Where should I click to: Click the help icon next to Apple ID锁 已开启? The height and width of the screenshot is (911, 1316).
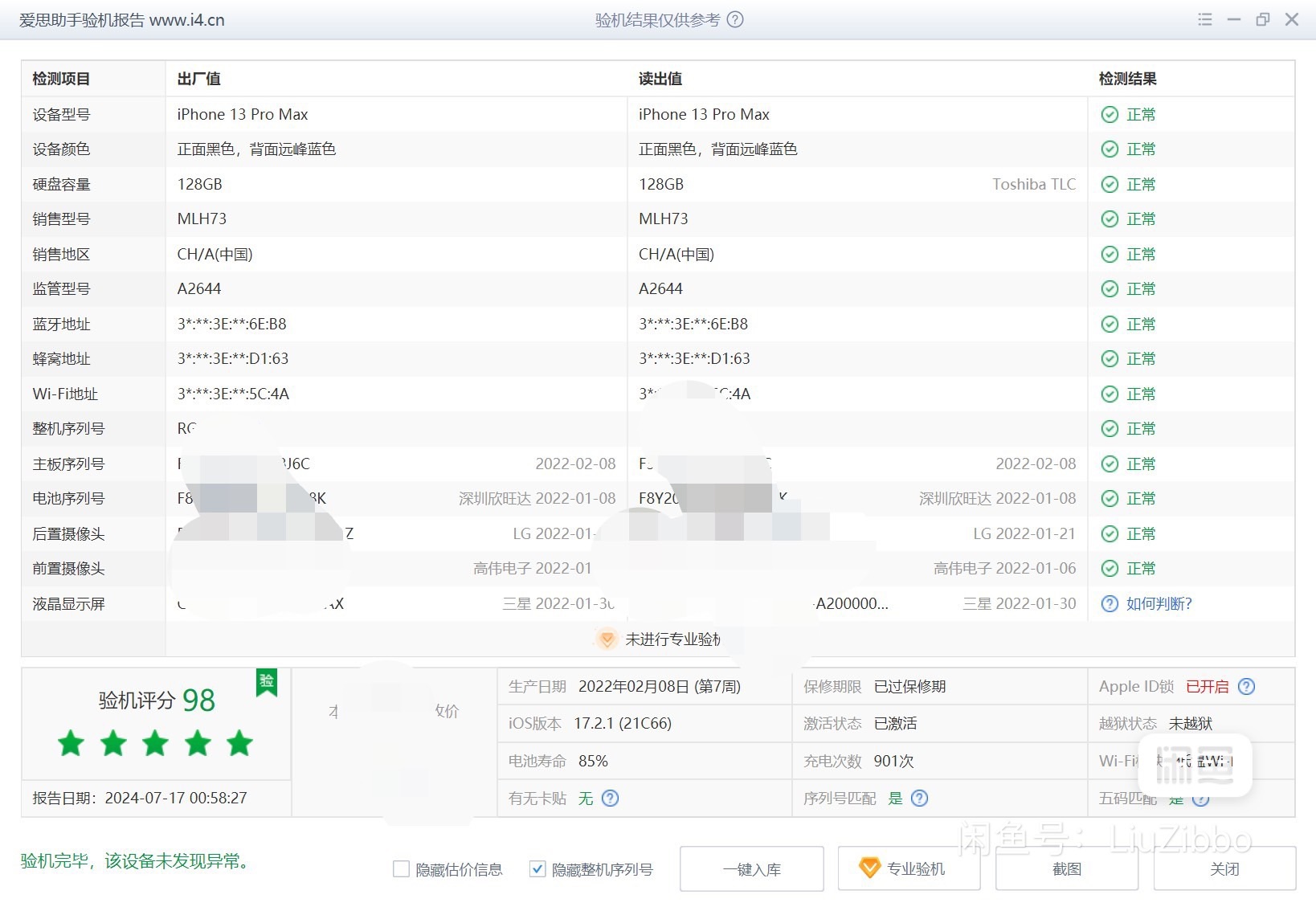(1247, 687)
